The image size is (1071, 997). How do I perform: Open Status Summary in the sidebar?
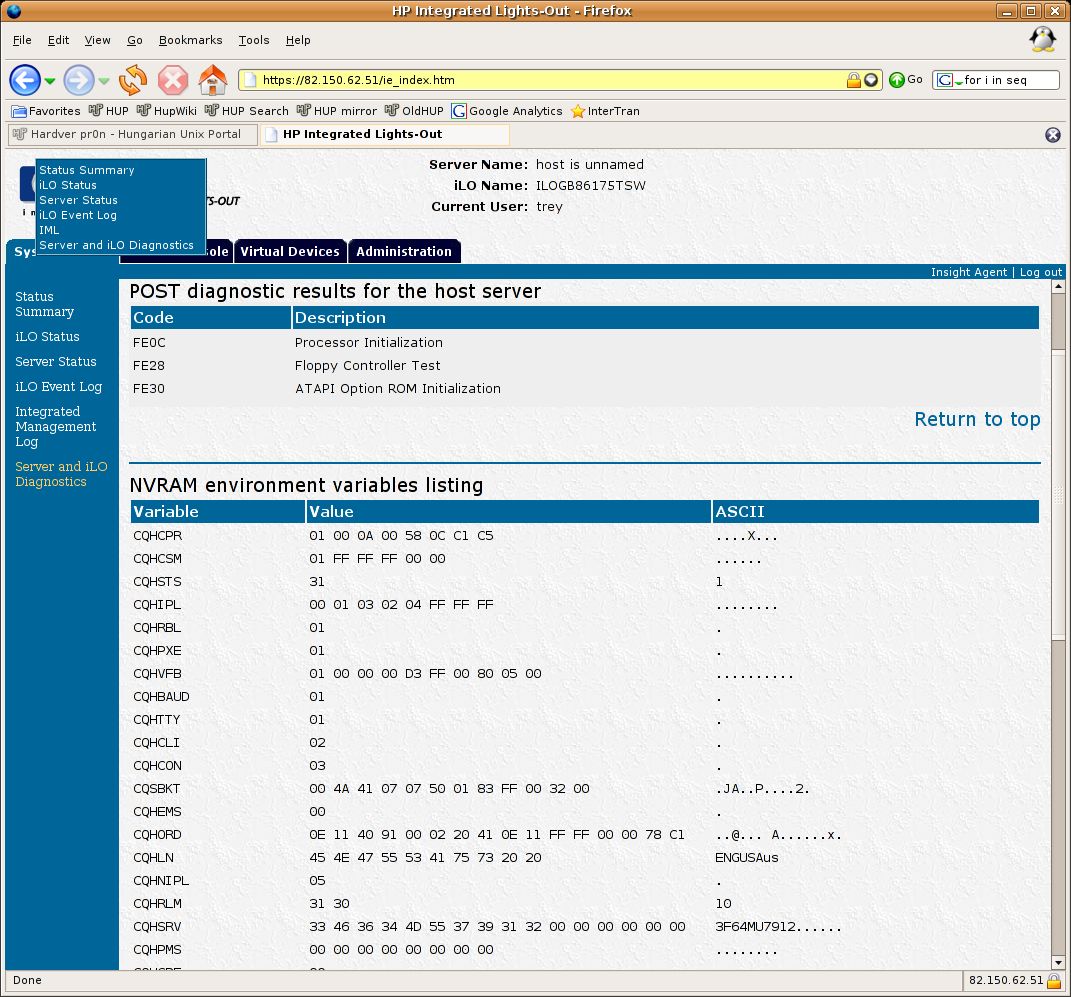[44, 304]
